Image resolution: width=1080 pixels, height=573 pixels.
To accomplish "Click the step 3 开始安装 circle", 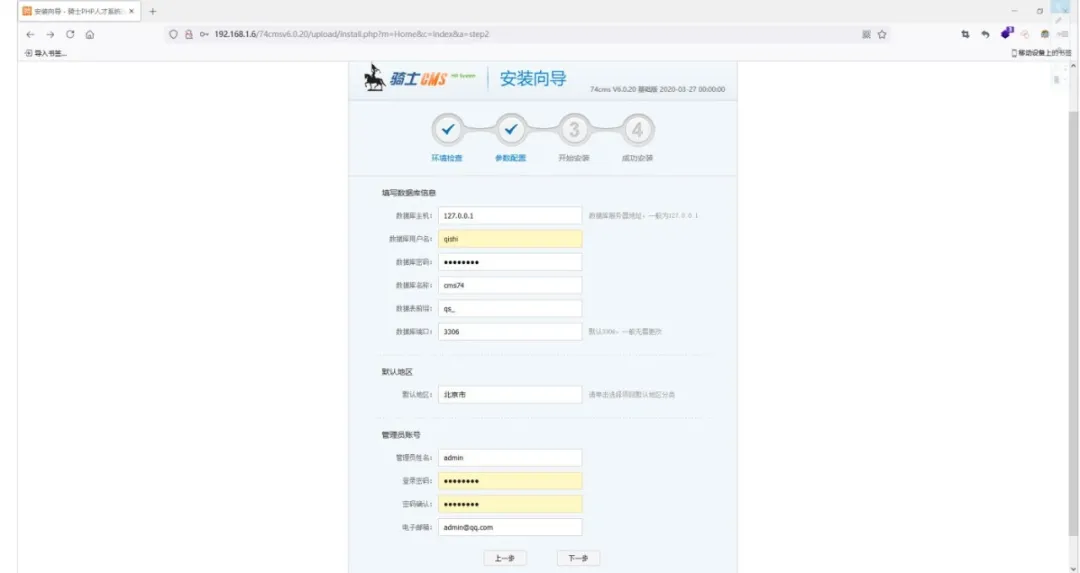I will 573,130.
